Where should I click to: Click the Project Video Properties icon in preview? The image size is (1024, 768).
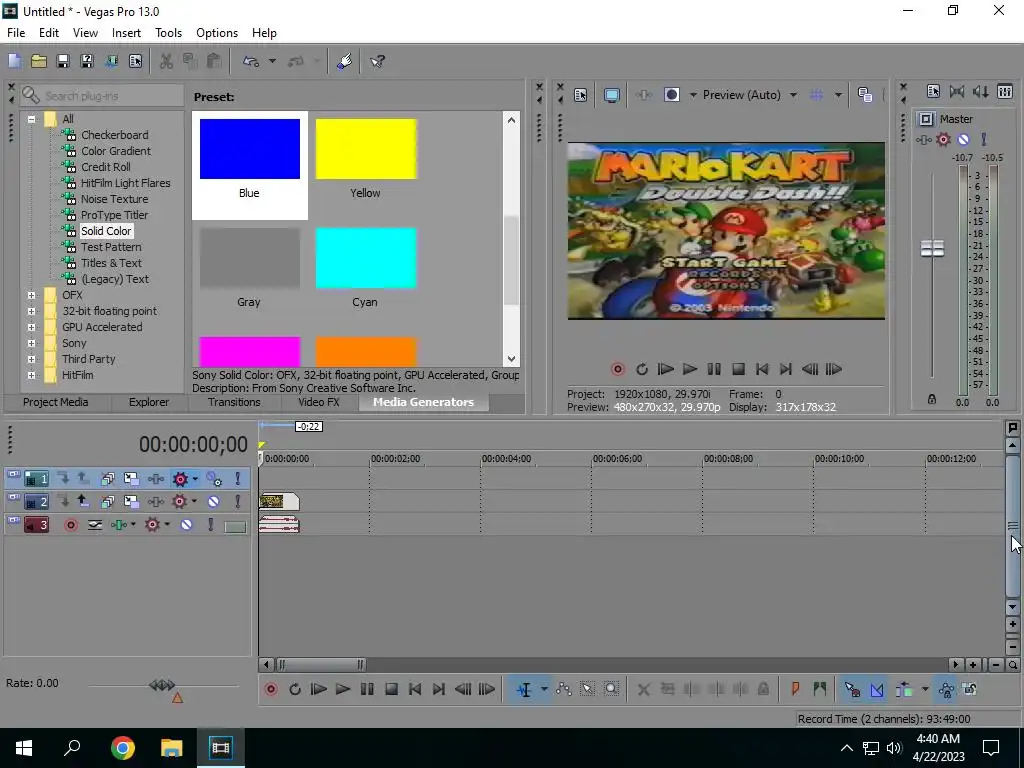coord(581,95)
